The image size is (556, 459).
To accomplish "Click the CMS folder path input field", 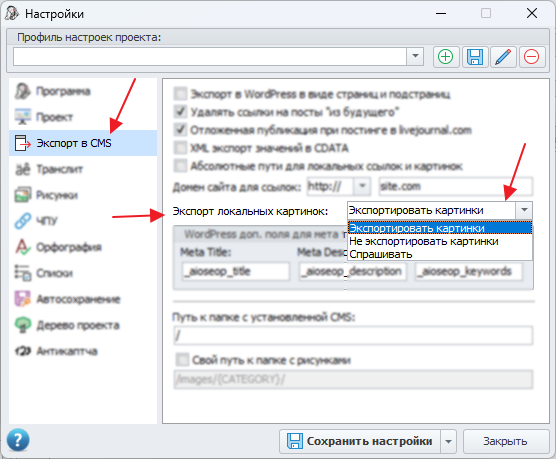I will (353, 335).
